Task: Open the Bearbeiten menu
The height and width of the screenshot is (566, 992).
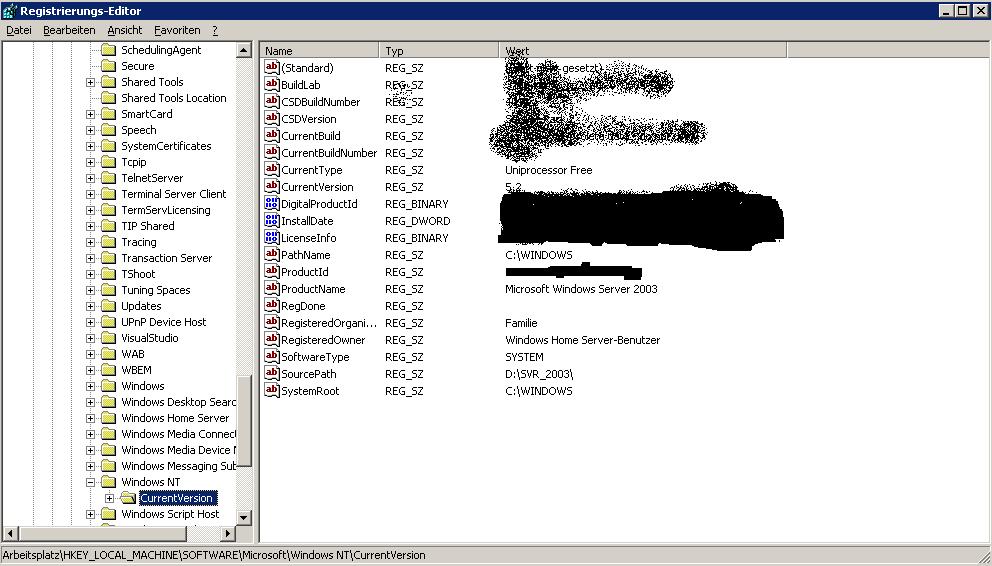Action: click(69, 30)
